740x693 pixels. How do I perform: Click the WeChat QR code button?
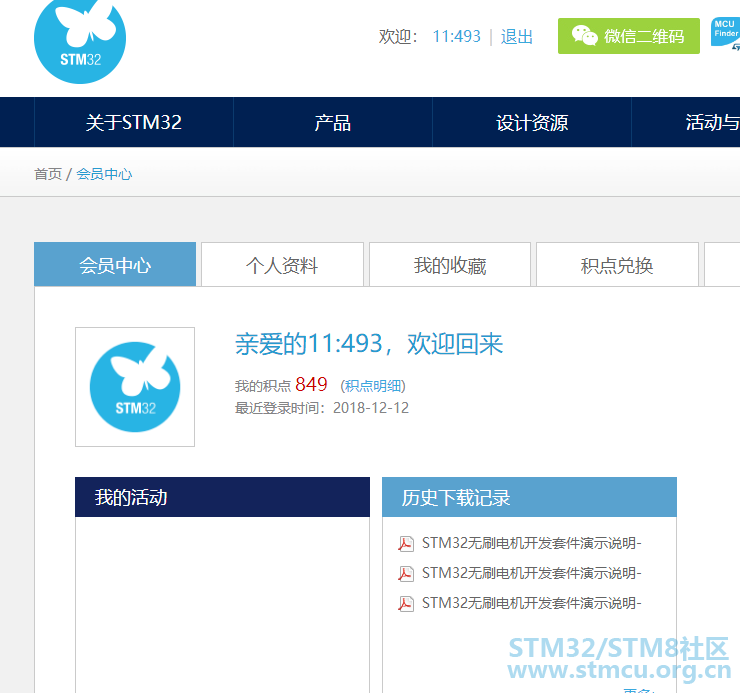pyautogui.click(x=629, y=36)
